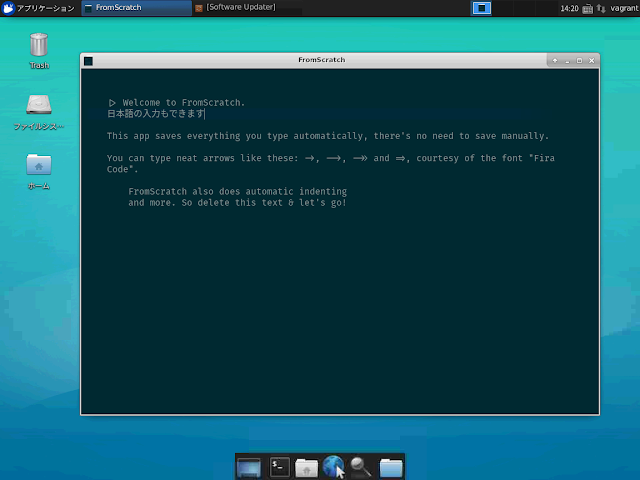Click line 'and more. So delete this text'
This screenshot has height=480, width=640.
point(238,203)
